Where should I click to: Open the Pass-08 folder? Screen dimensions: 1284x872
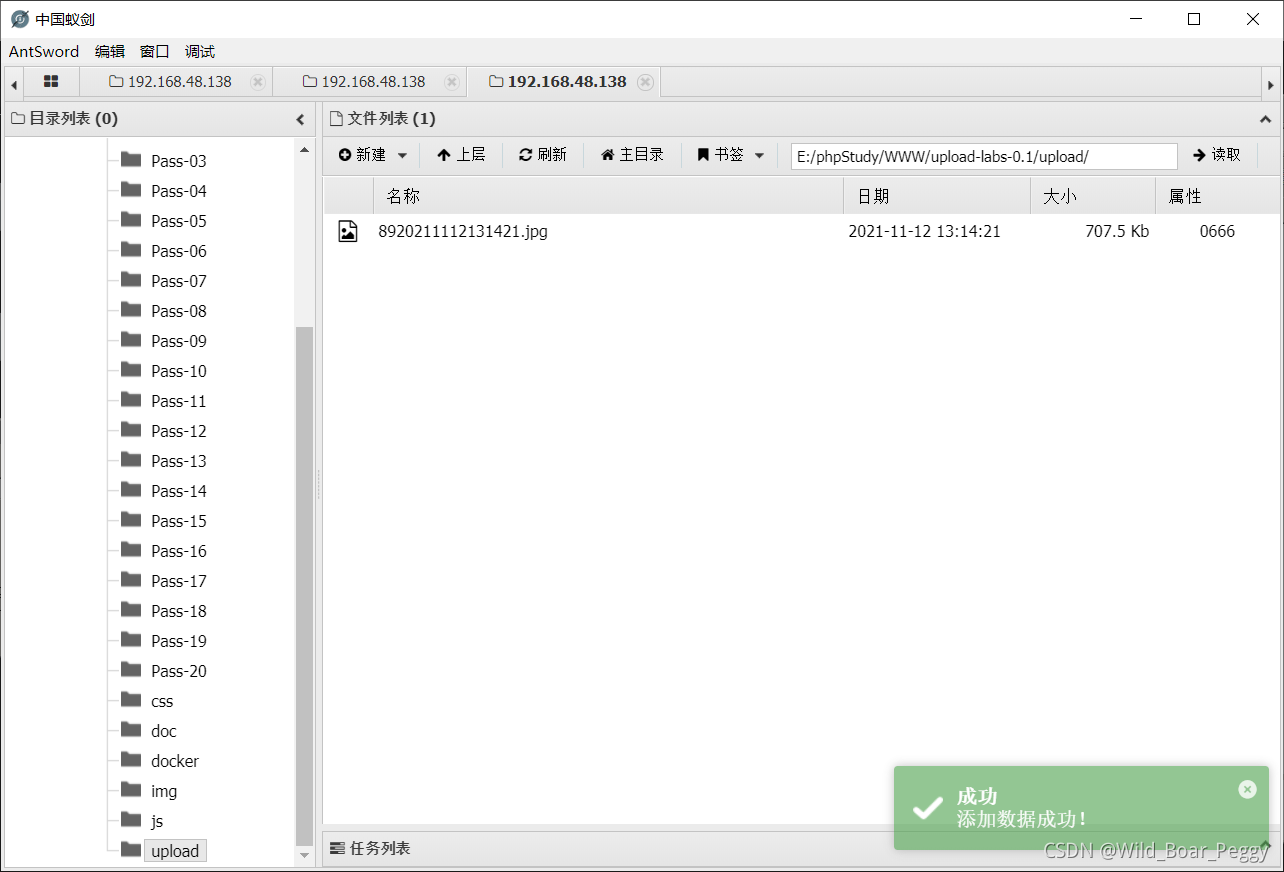click(179, 311)
